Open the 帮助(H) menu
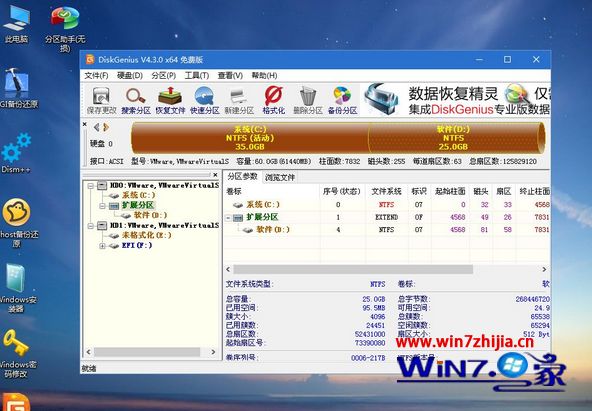 (264, 75)
